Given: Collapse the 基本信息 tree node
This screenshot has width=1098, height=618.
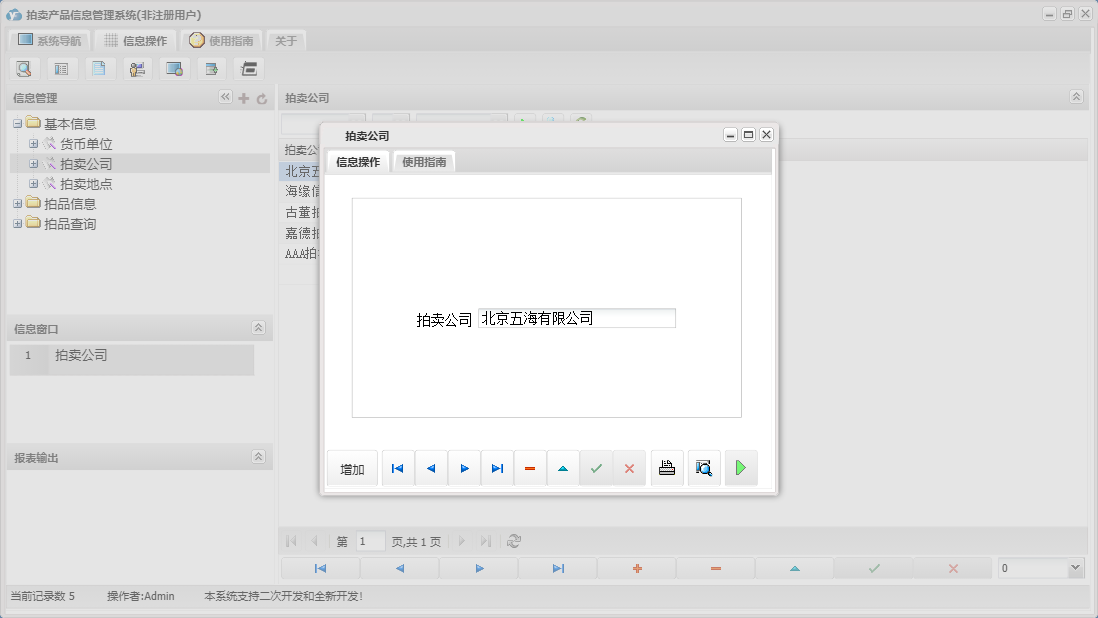Looking at the screenshot, I should [x=18, y=122].
